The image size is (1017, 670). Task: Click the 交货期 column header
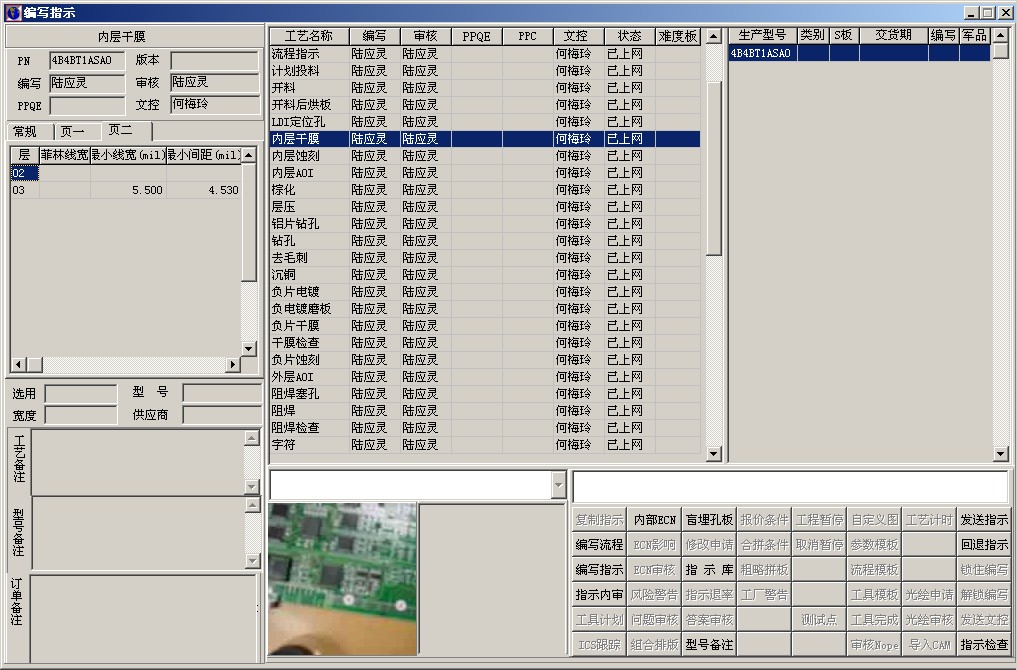893,36
